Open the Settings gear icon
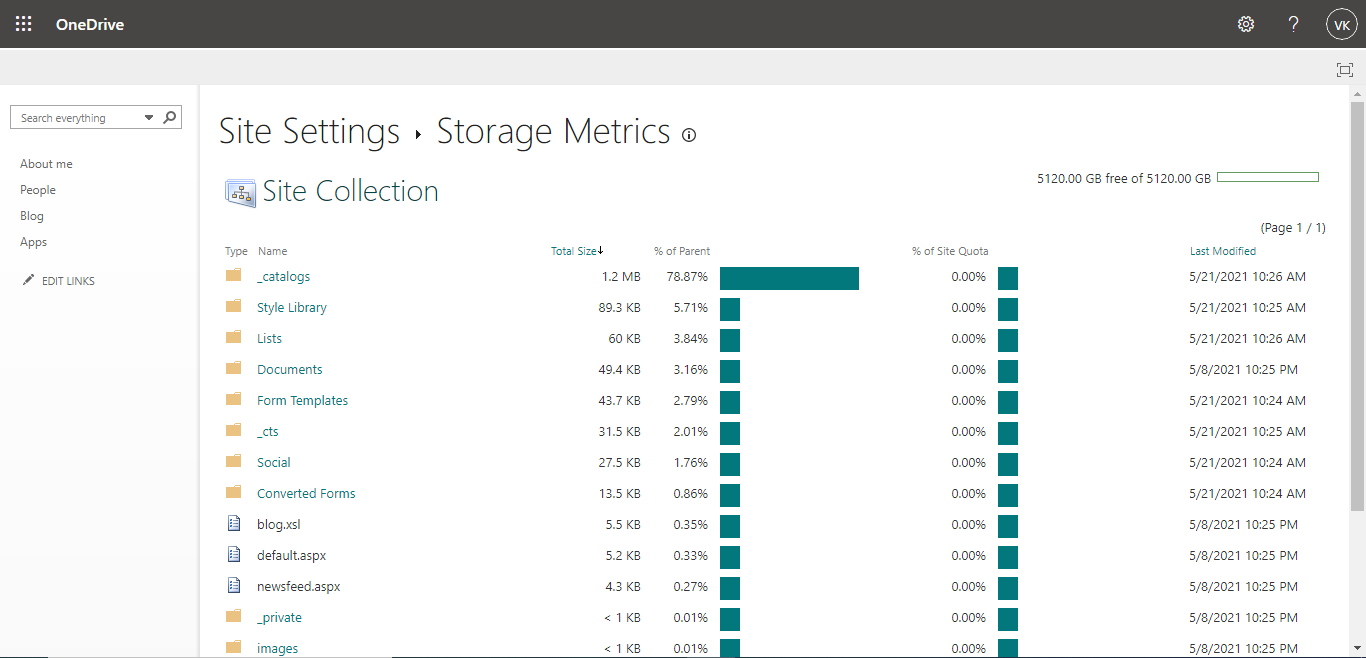 point(1246,24)
